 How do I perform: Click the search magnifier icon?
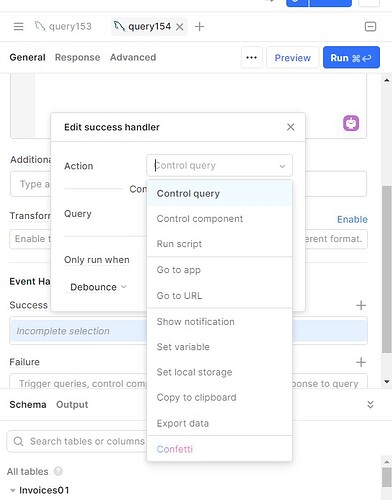pos(18,441)
